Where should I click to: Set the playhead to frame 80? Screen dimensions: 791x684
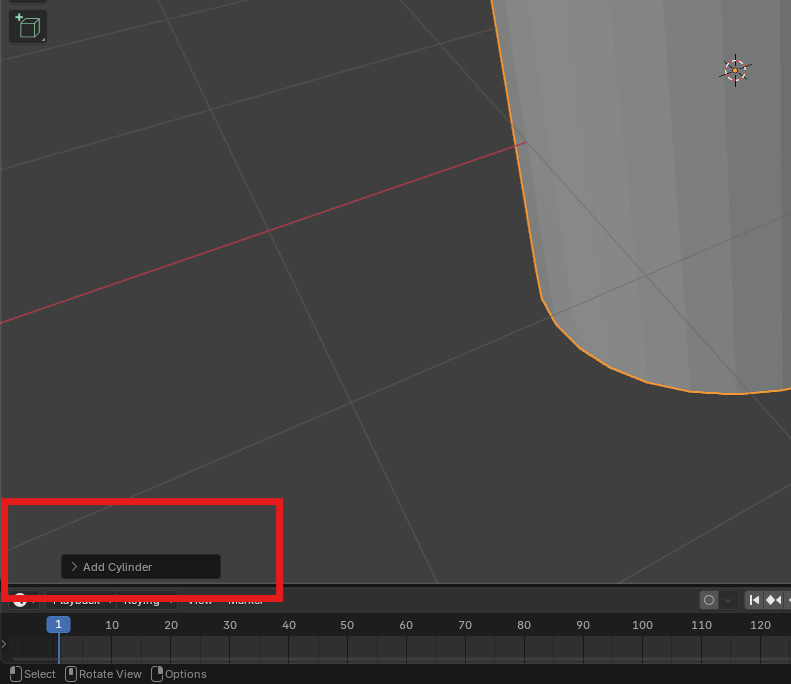tap(524, 626)
